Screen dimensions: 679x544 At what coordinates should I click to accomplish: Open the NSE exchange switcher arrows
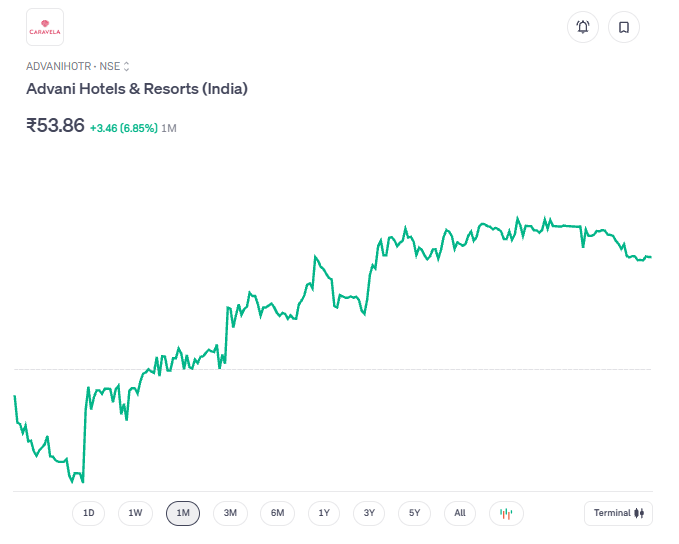click(126, 66)
